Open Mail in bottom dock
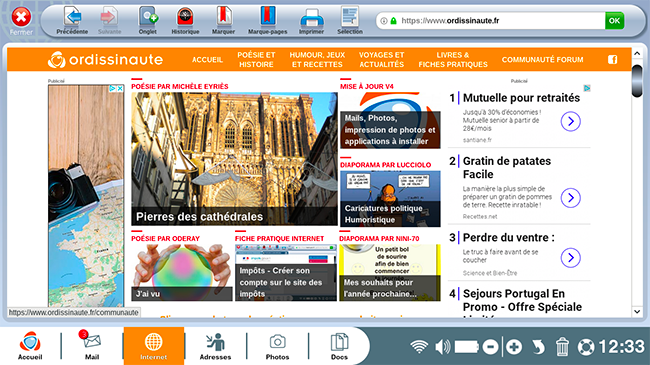The width and height of the screenshot is (650, 365). coord(92,346)
